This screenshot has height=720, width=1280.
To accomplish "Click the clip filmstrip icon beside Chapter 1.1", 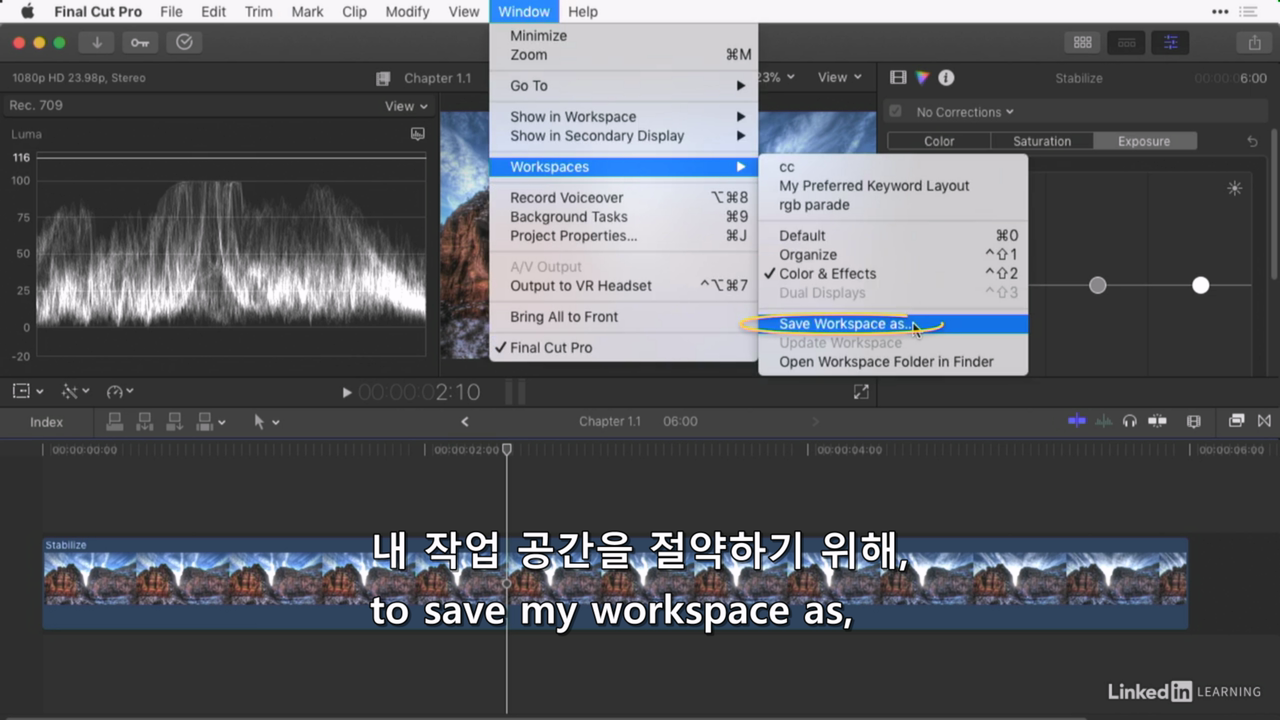I will pos(383,78).
